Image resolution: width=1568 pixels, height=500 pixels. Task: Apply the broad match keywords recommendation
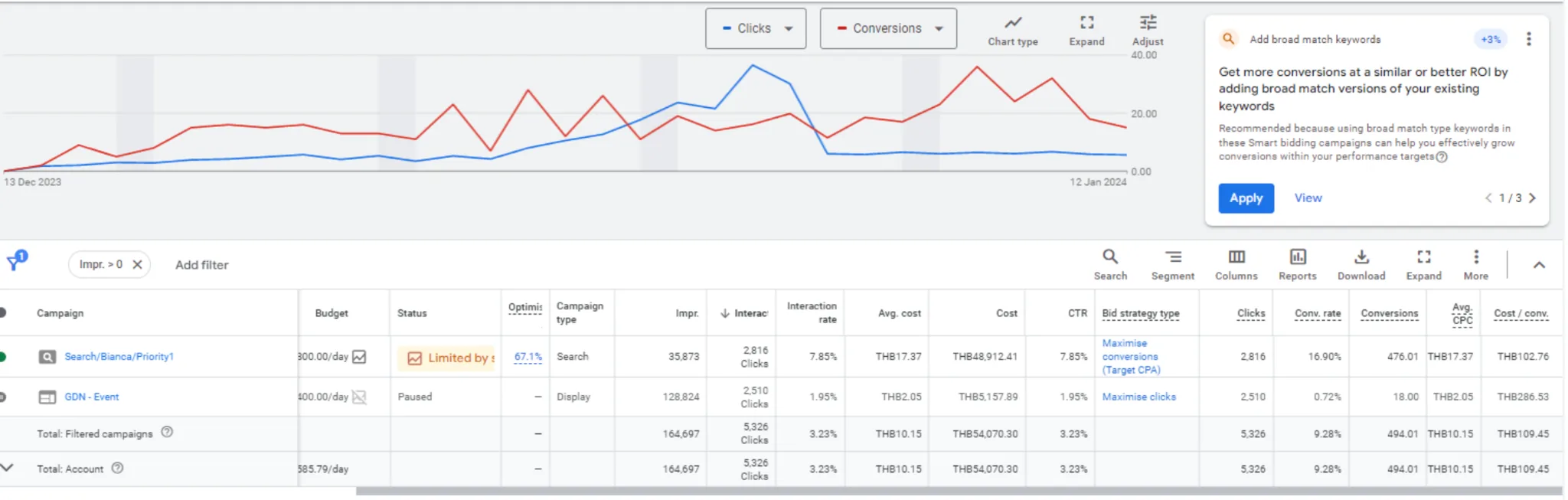(1246, 198)
